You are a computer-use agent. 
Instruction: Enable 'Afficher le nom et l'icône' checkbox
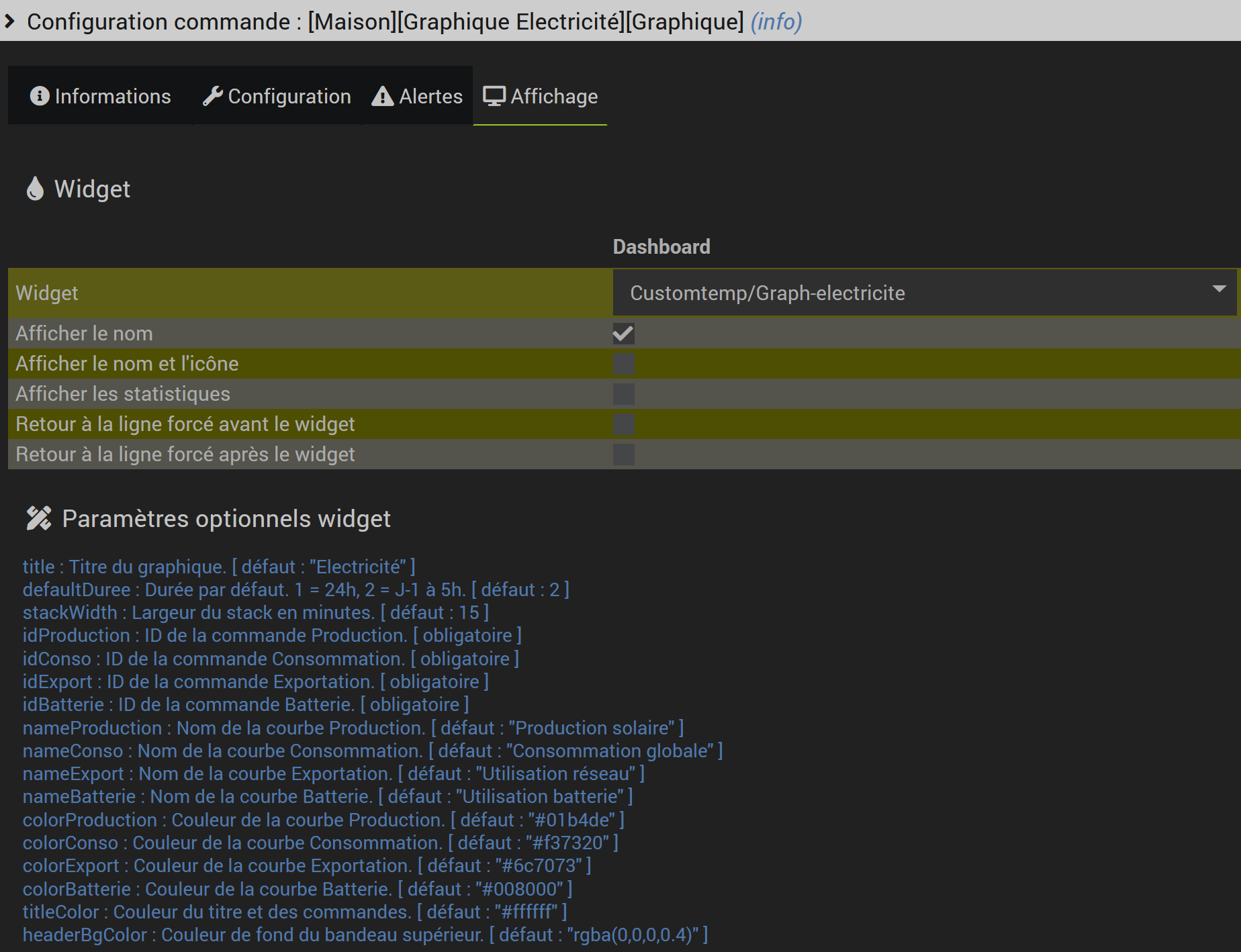(623, 364)
